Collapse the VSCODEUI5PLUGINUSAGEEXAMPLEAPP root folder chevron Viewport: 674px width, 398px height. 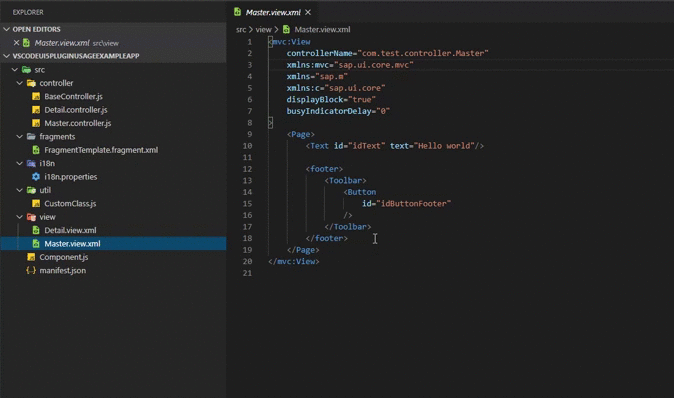point(6,56)
